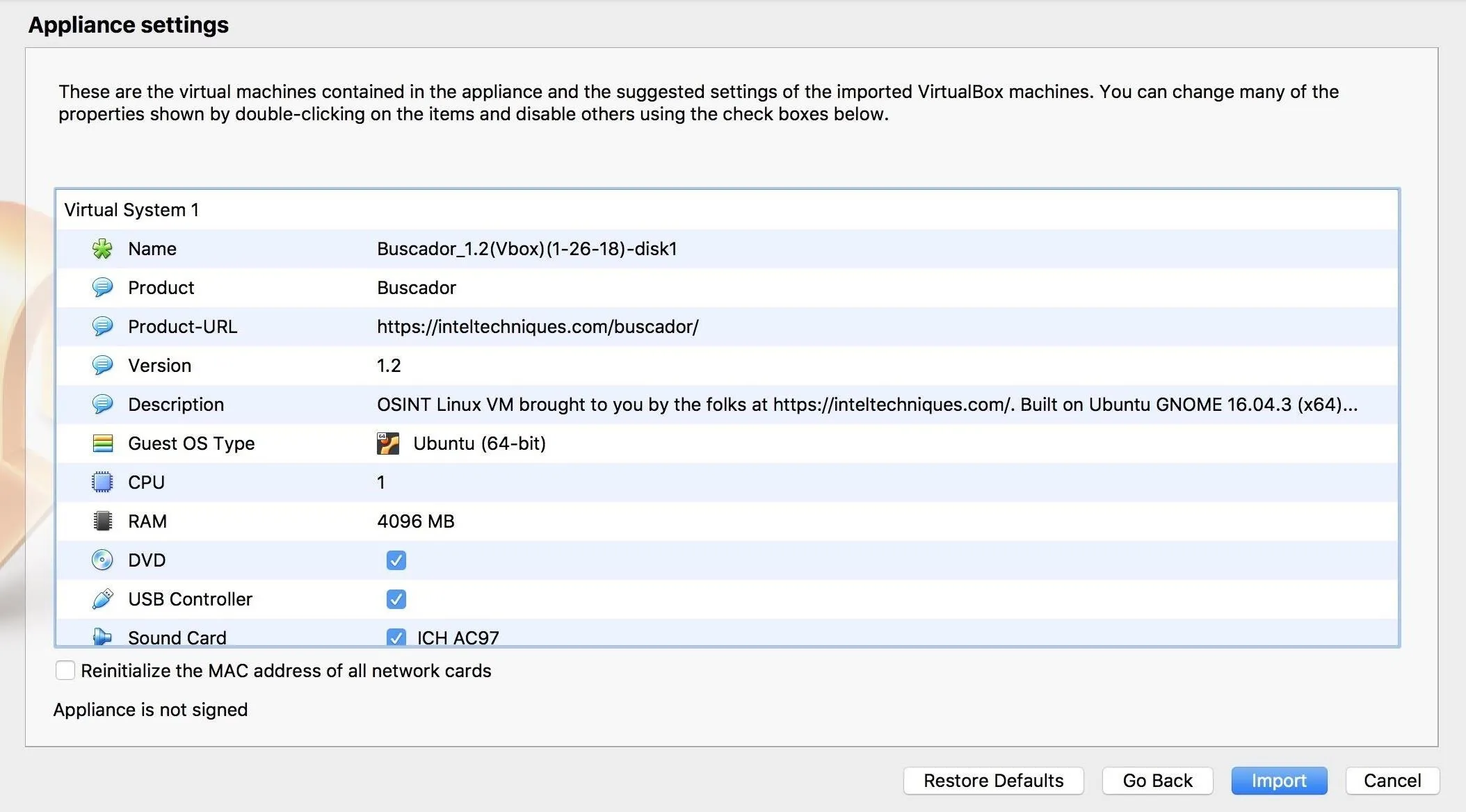Select the Ubuntu (64-bit) value
Screen dimensions: 1466x812
coord(479,444)
